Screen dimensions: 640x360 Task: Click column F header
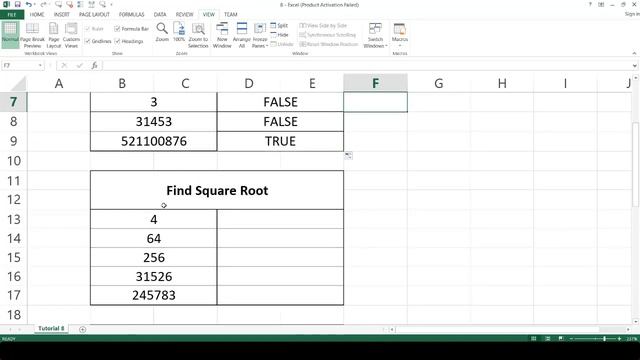376,83
